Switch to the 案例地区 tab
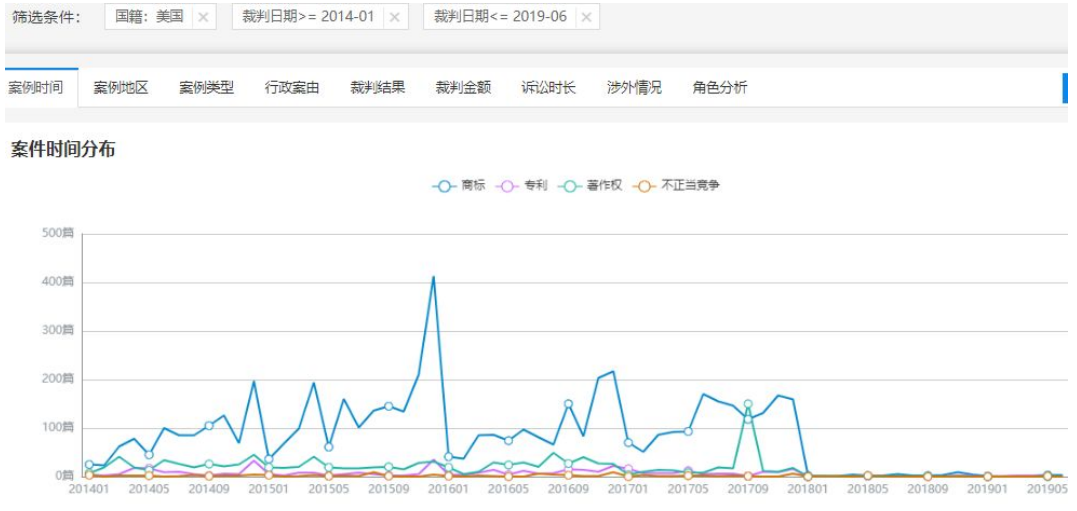Viewport: 1077px width, 511px height. pyautogui.click(x=121, y=88)
